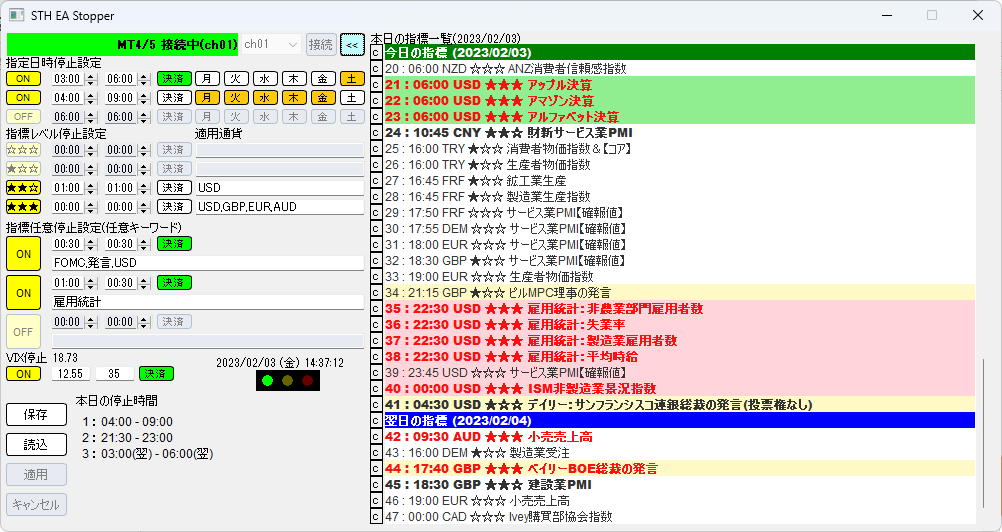
Task: Edit VIX threshold 35 field
Action: coord(114,374)
